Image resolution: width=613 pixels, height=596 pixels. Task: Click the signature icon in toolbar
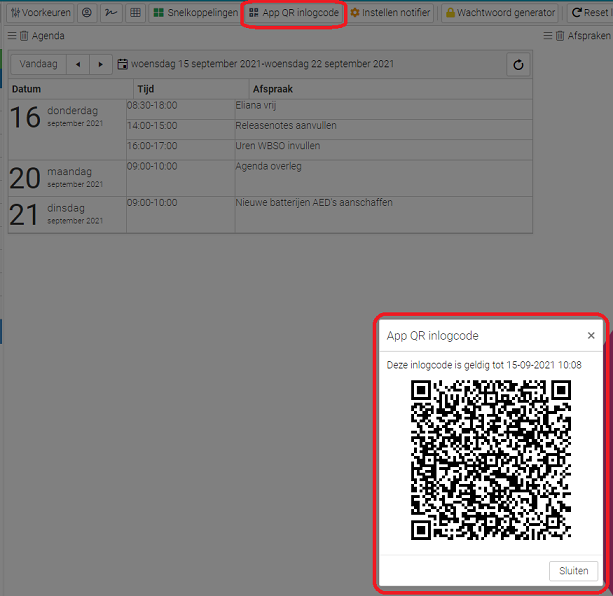pyautogui.click(x=111, y=13)
